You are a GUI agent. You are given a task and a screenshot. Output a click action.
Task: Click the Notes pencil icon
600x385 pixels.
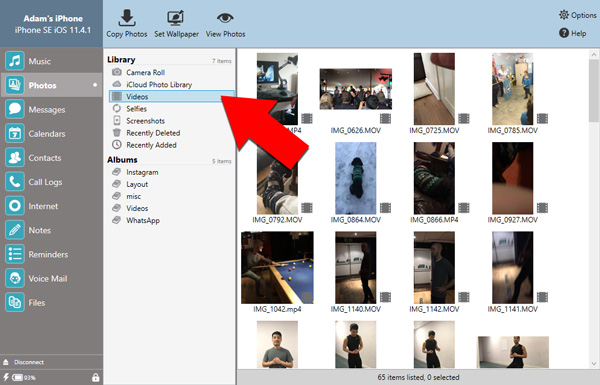[x=15, y=230]
